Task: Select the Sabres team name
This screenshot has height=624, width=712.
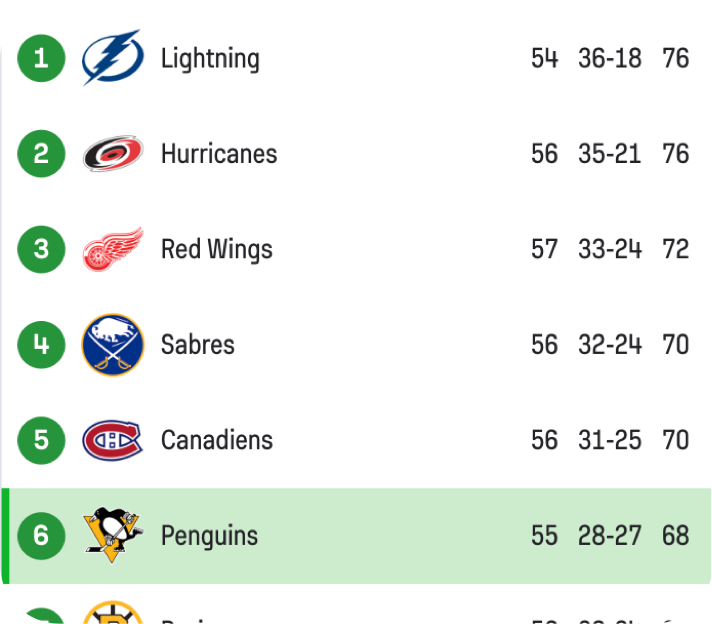Action: tap(198, 345)
